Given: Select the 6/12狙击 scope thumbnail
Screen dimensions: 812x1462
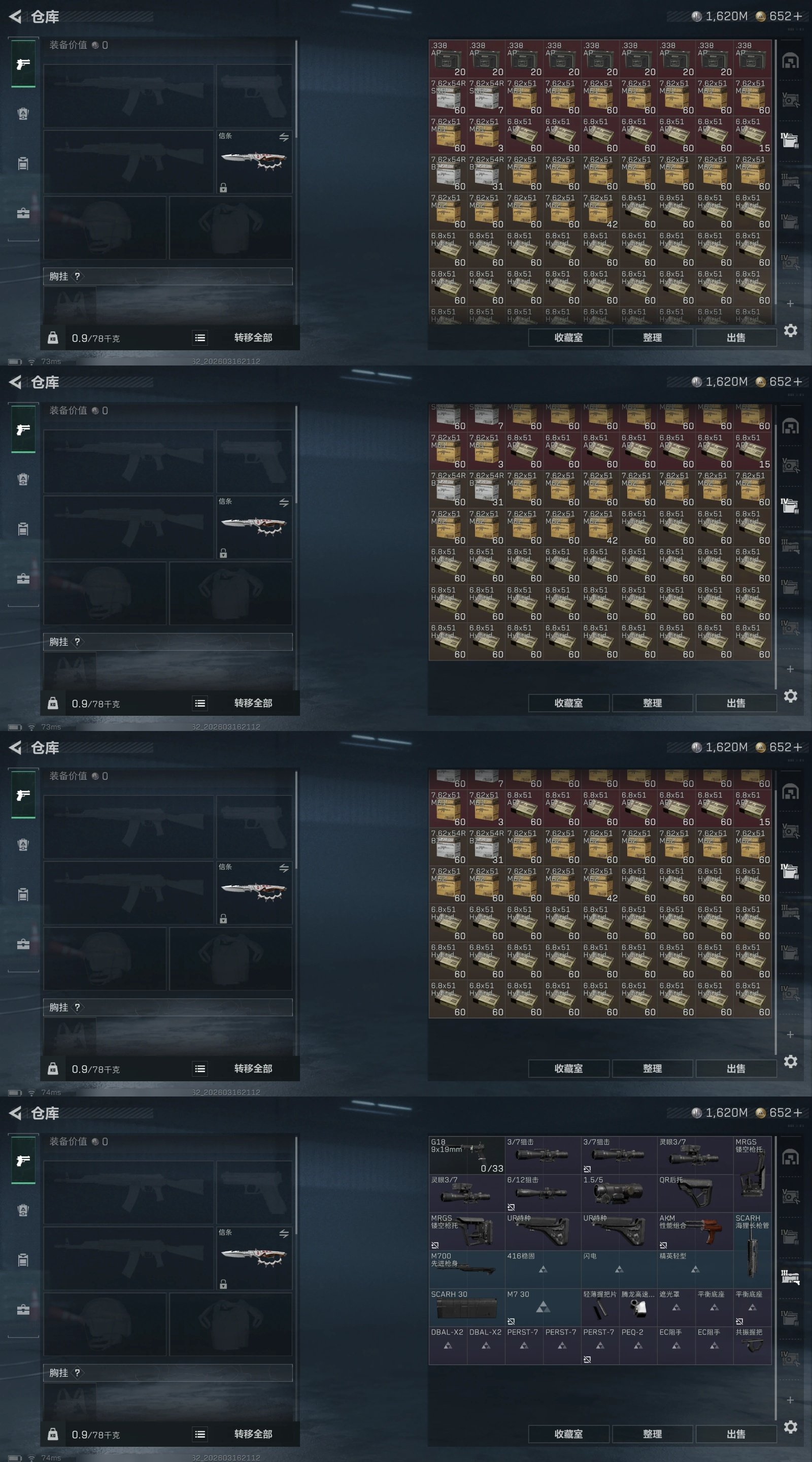Looking at the screenshot, I should click(x=543, y=1193).
